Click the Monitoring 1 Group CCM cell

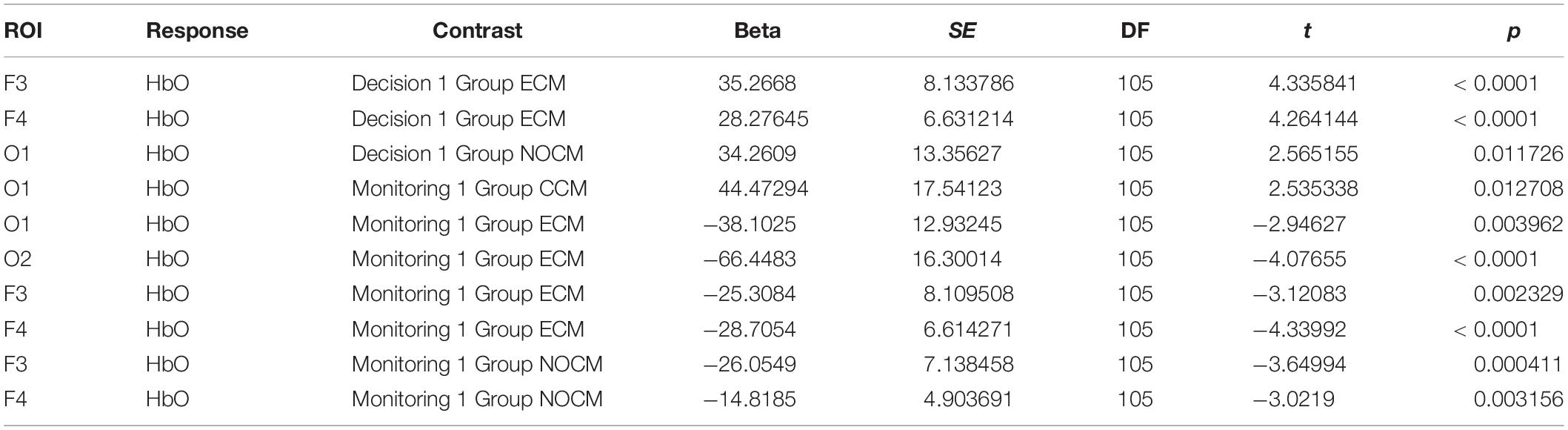[470, 188]
